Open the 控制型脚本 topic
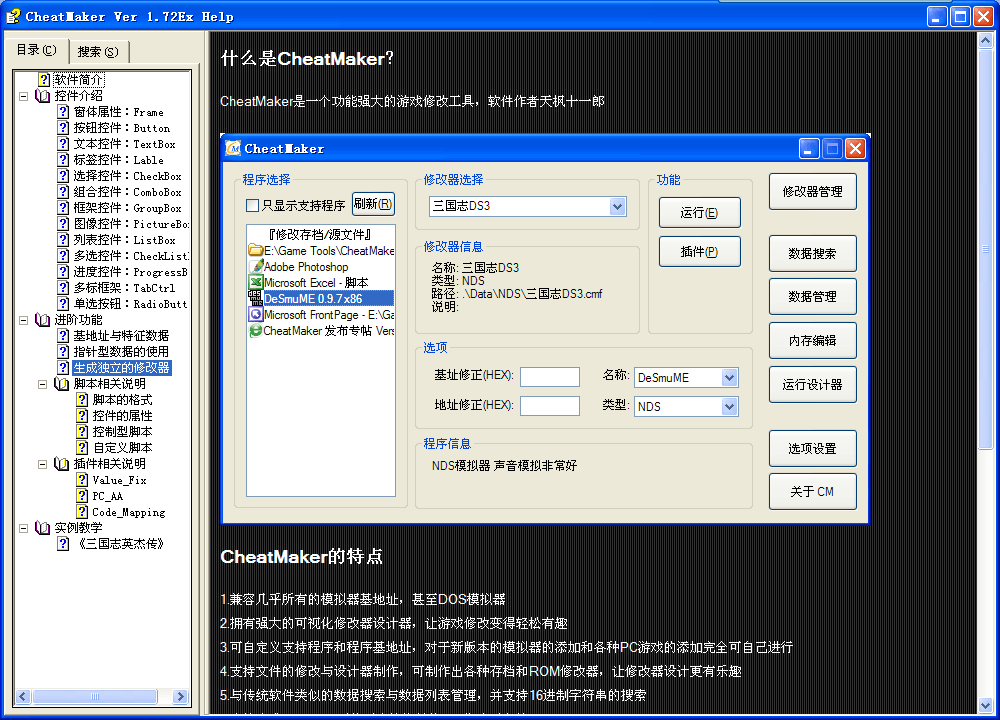 point(122,432)
